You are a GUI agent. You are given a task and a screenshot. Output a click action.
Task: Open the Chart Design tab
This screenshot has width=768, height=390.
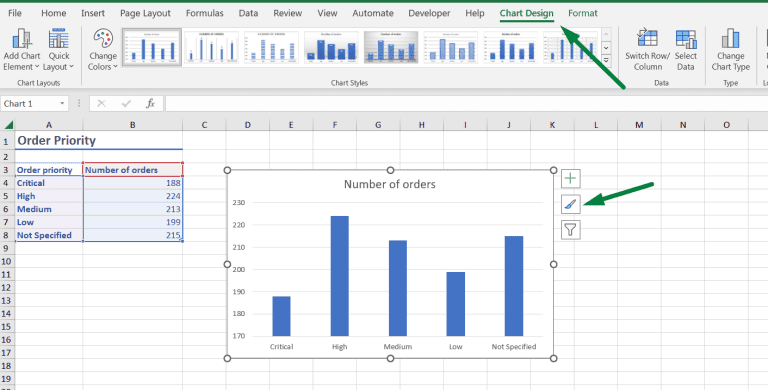click(x=527, y=13)
